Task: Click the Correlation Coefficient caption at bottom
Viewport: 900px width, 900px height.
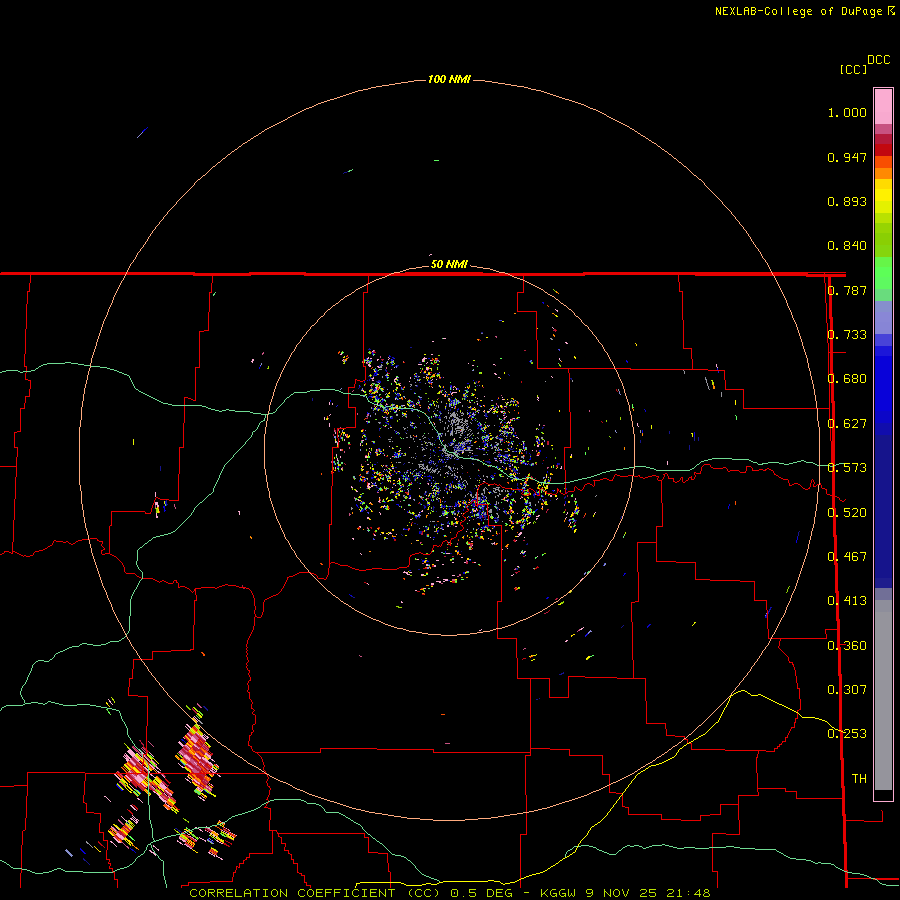Action: tap(449, 893)
